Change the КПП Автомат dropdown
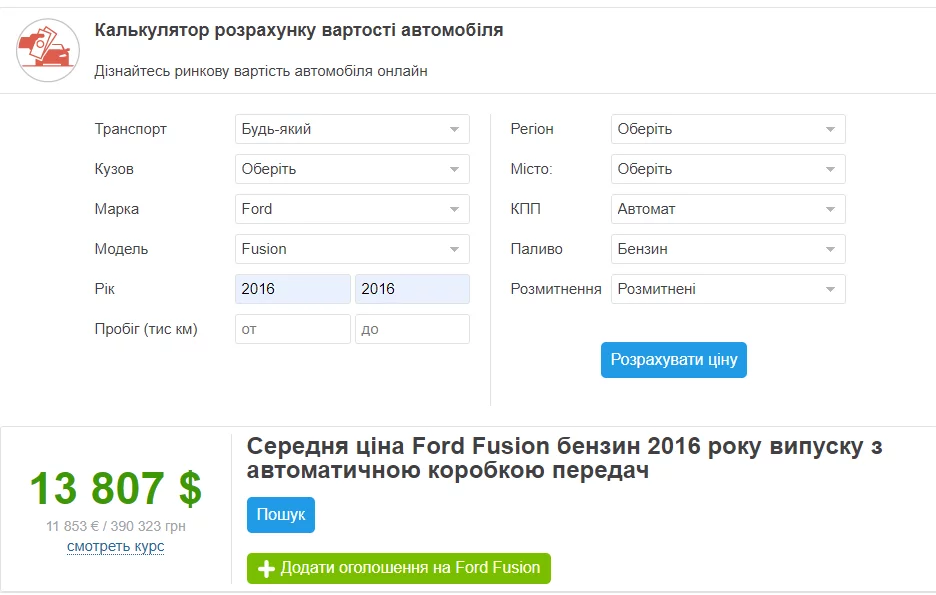Image resolution: width=936 pixels, height=595 pixels. [x=728, y=209]
